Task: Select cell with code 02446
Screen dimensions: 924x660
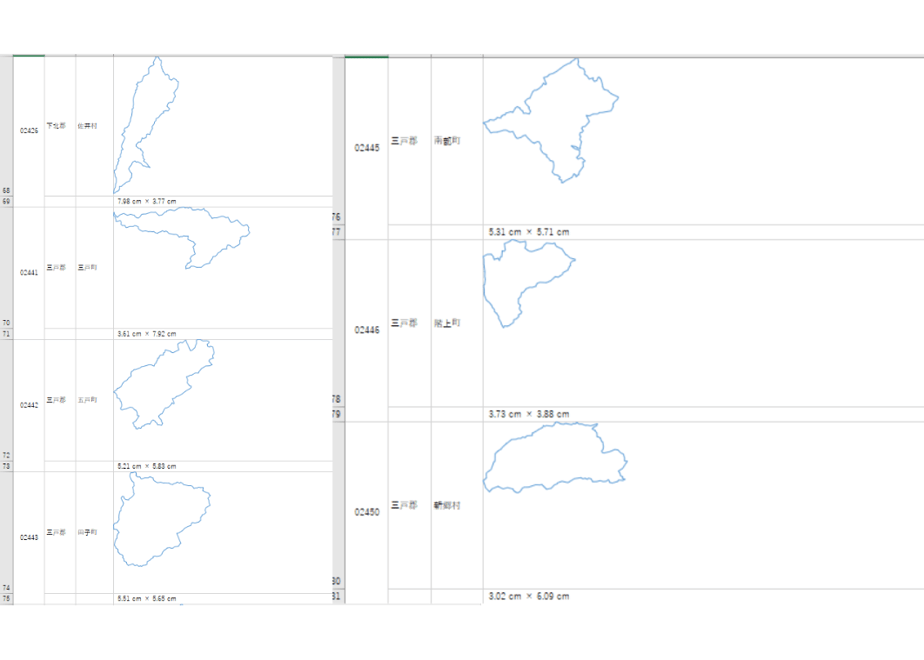Action: pos(367,330)
